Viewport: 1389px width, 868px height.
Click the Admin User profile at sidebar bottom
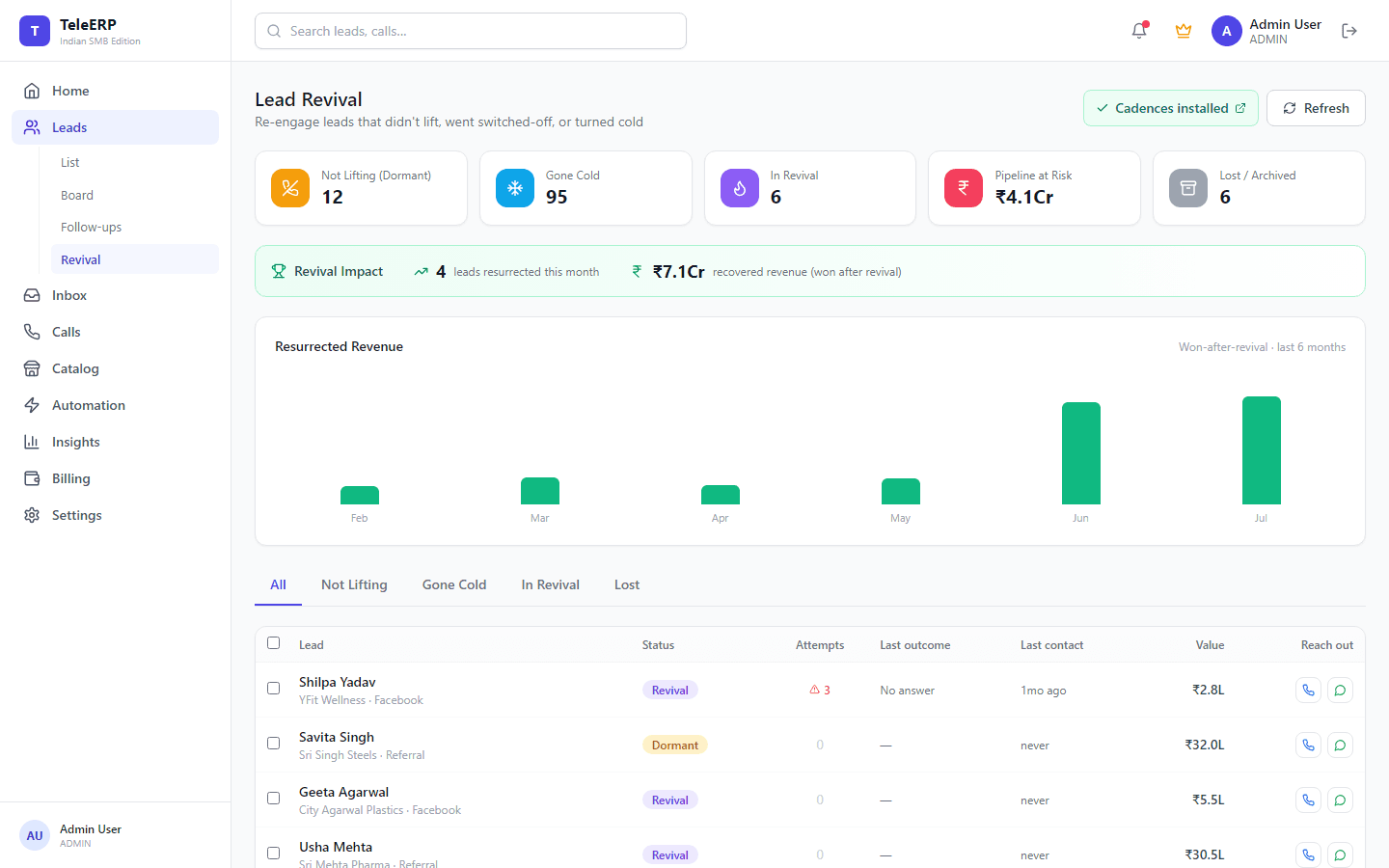click(116, 835)
